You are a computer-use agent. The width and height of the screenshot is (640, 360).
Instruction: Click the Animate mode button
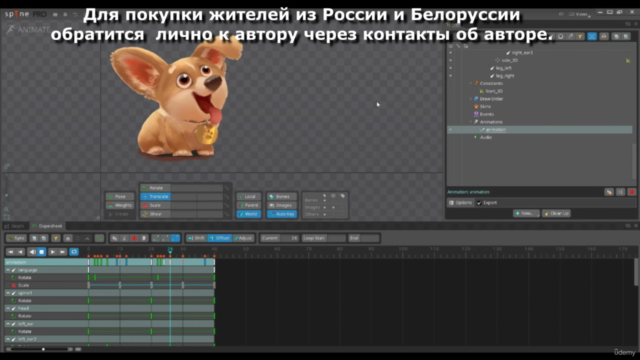coord(28,29)
